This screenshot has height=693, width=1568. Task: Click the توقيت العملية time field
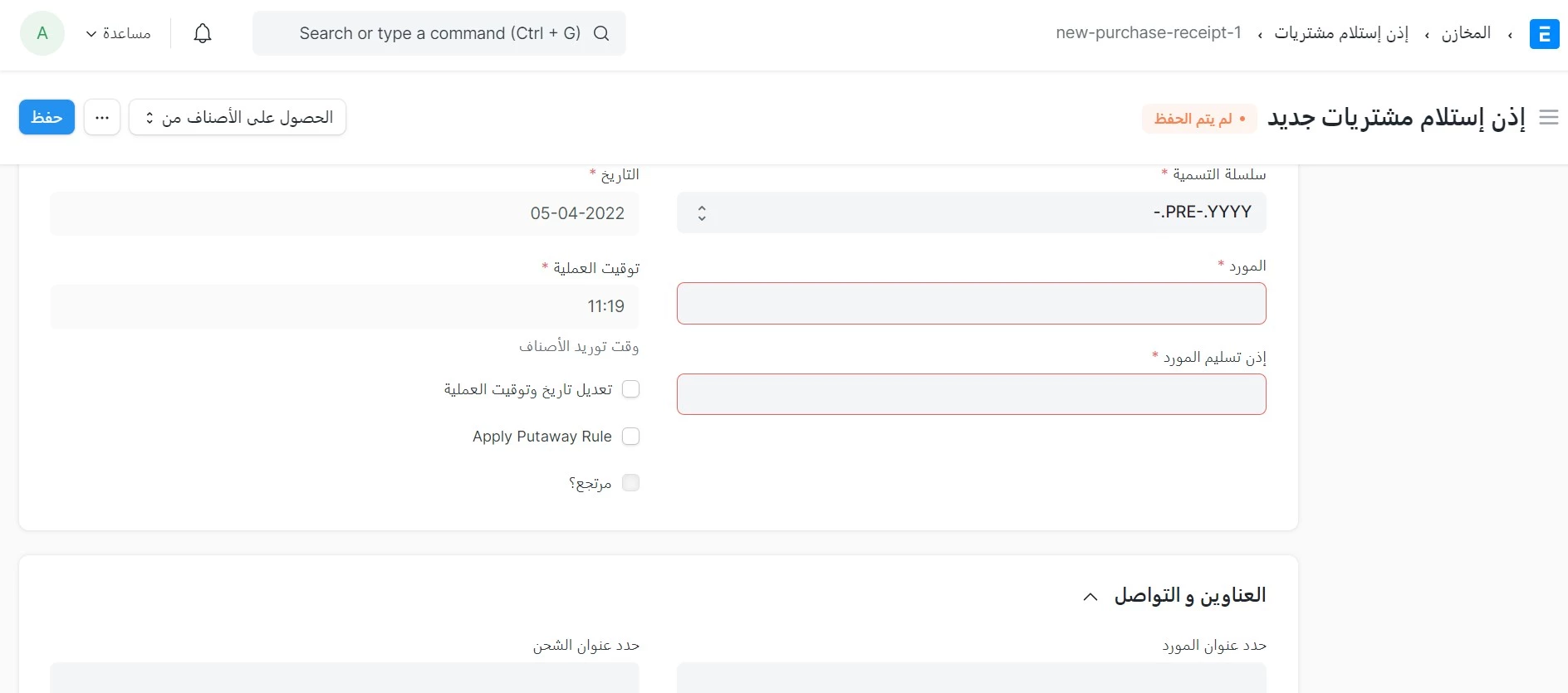point(345,306)
